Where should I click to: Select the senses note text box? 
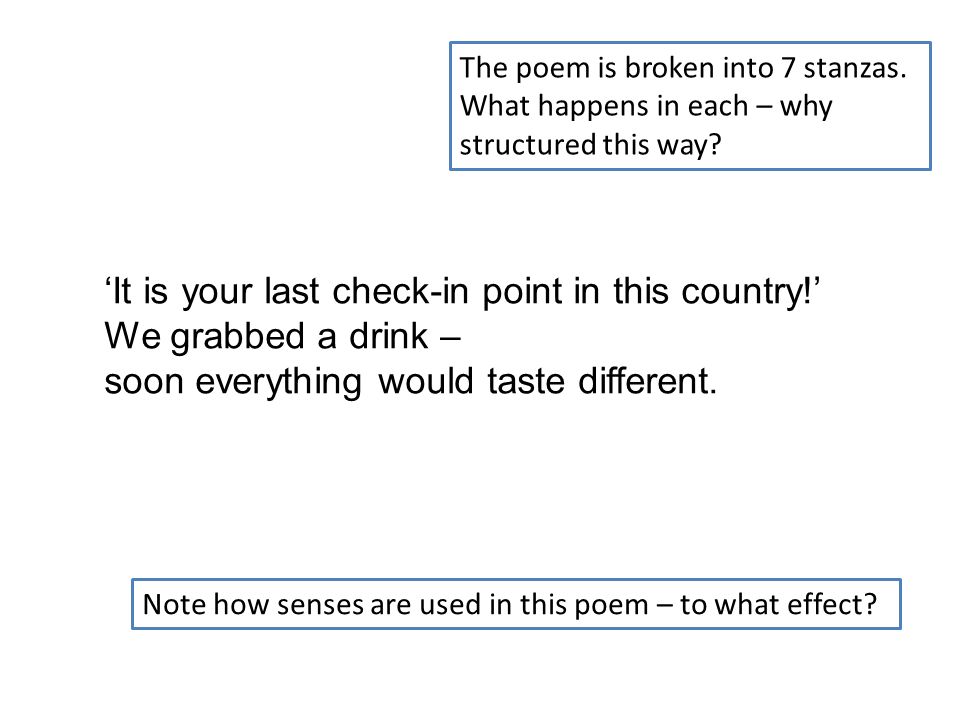(x=516, y=604)
